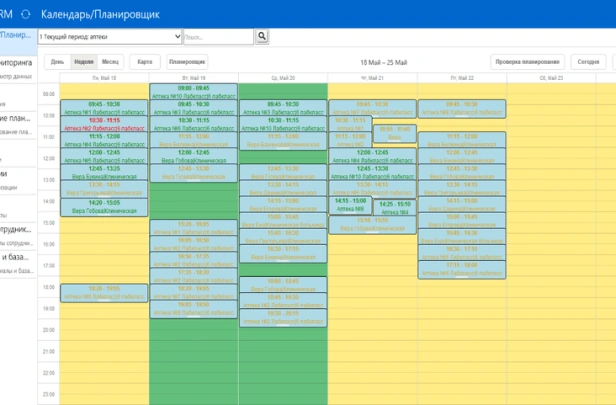The width and height of the screenshot is (616, 405).
Task: Click the magnifier search button
Action: coord(262,36)
